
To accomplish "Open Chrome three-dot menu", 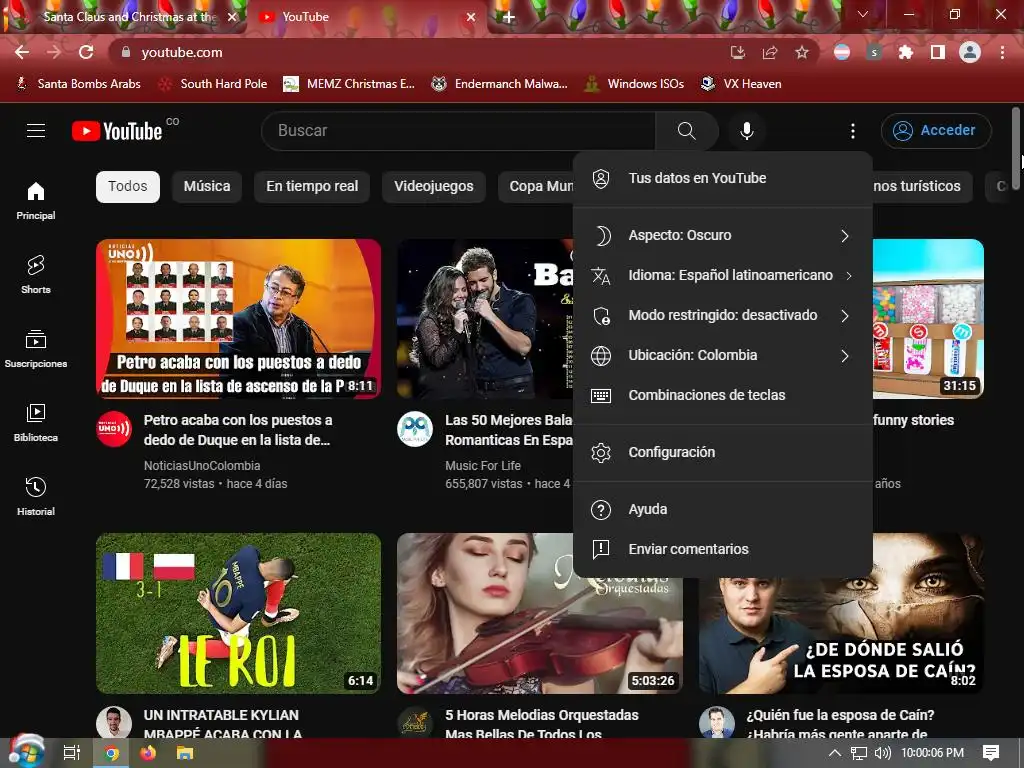I will point(1002,52).
